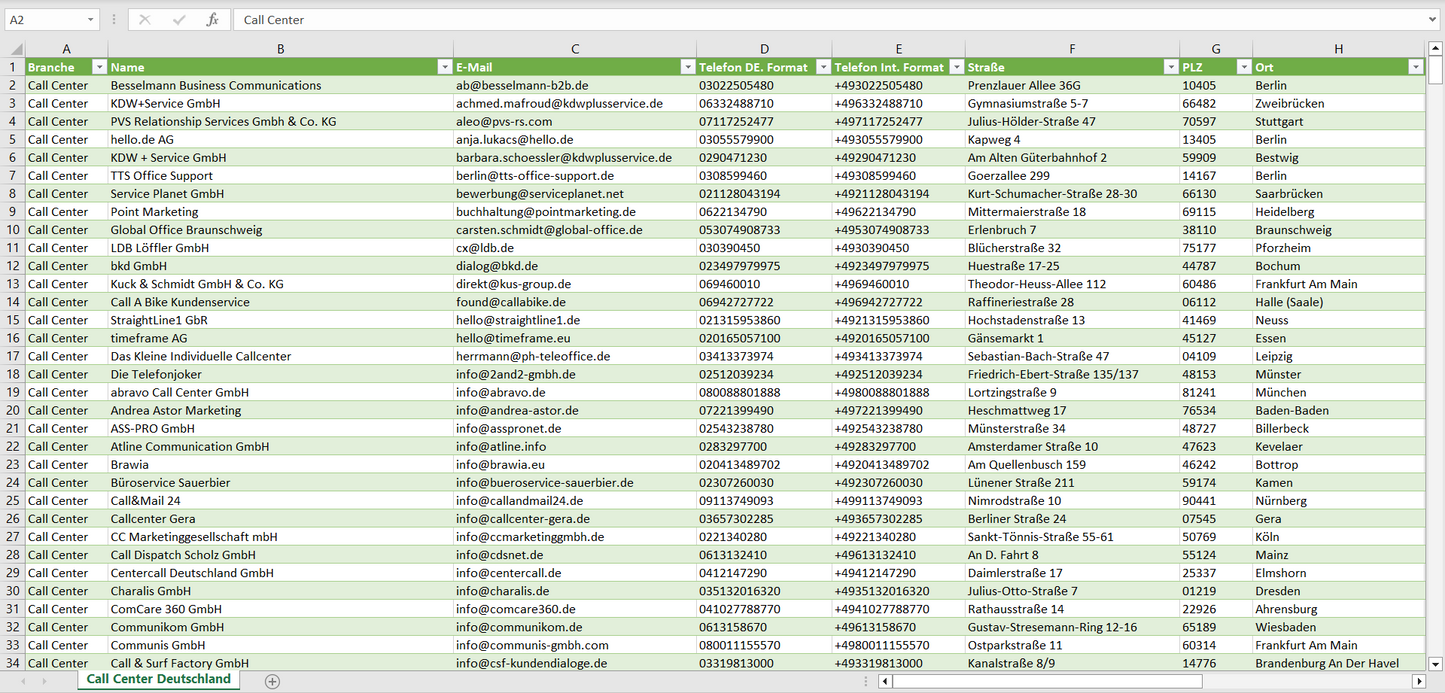The height and width of the screenshot is (693, 1445).
Task: Select the Call Center Deutschland sheet tab
Action: pyautogui.click(x=158, y=679)
